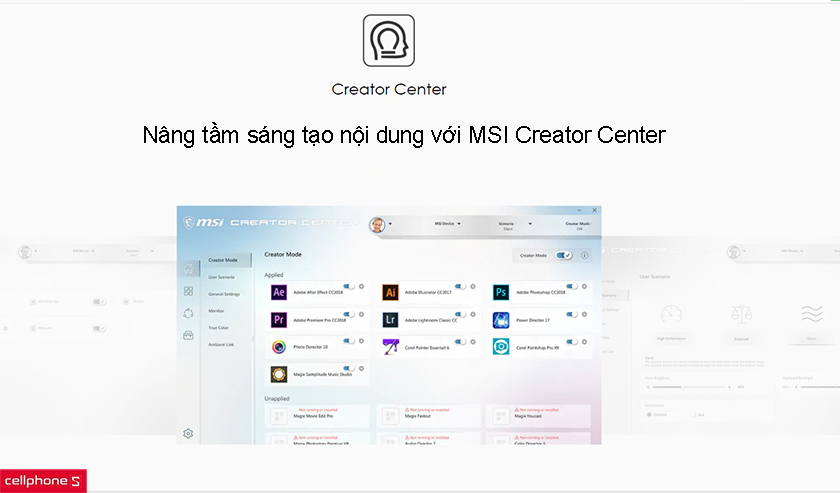
Task: Open the settings gear in the sidebar
Action: click(188, 434)
